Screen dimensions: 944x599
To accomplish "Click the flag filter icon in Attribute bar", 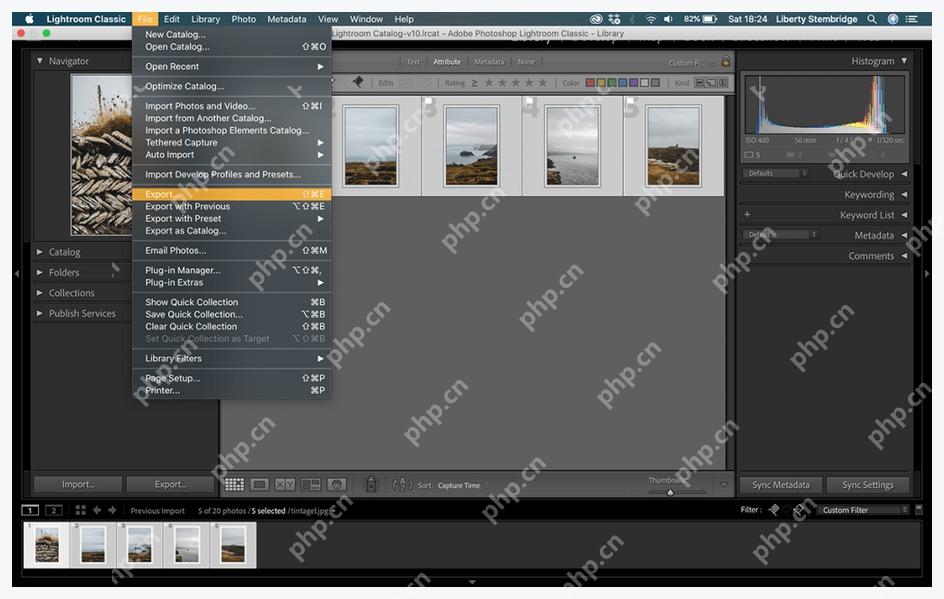I will [358, 82].
